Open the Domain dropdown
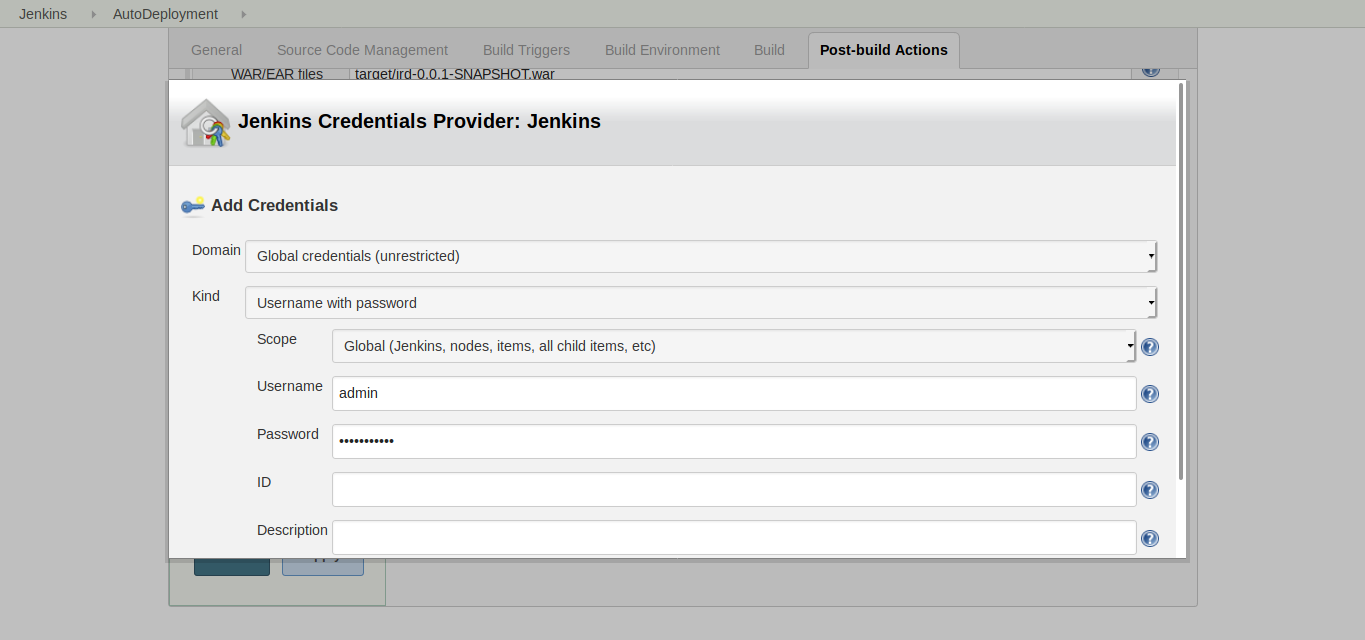 click(701, 256)
